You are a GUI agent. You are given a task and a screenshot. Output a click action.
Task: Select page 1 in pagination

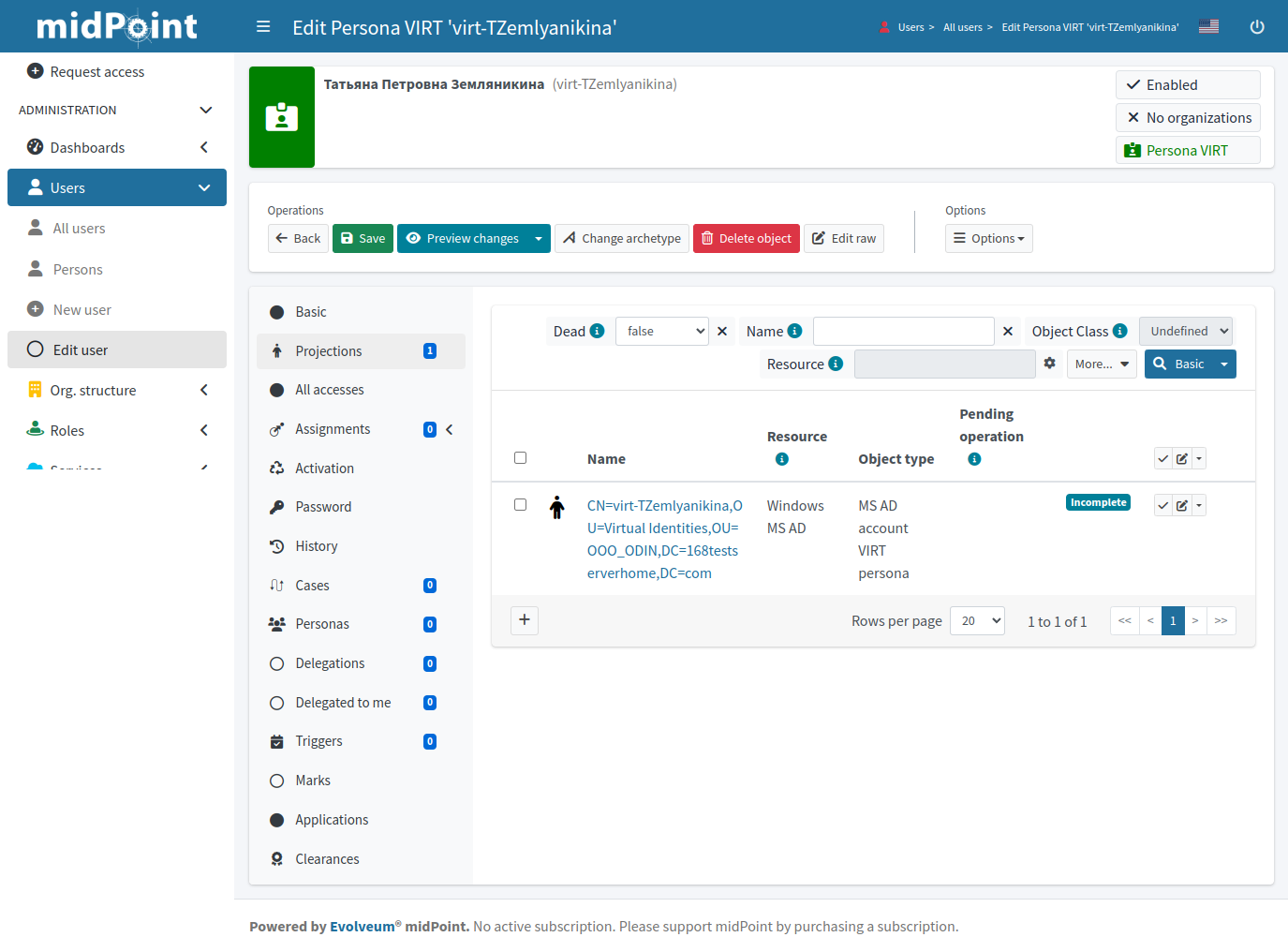pos(1173,620)
